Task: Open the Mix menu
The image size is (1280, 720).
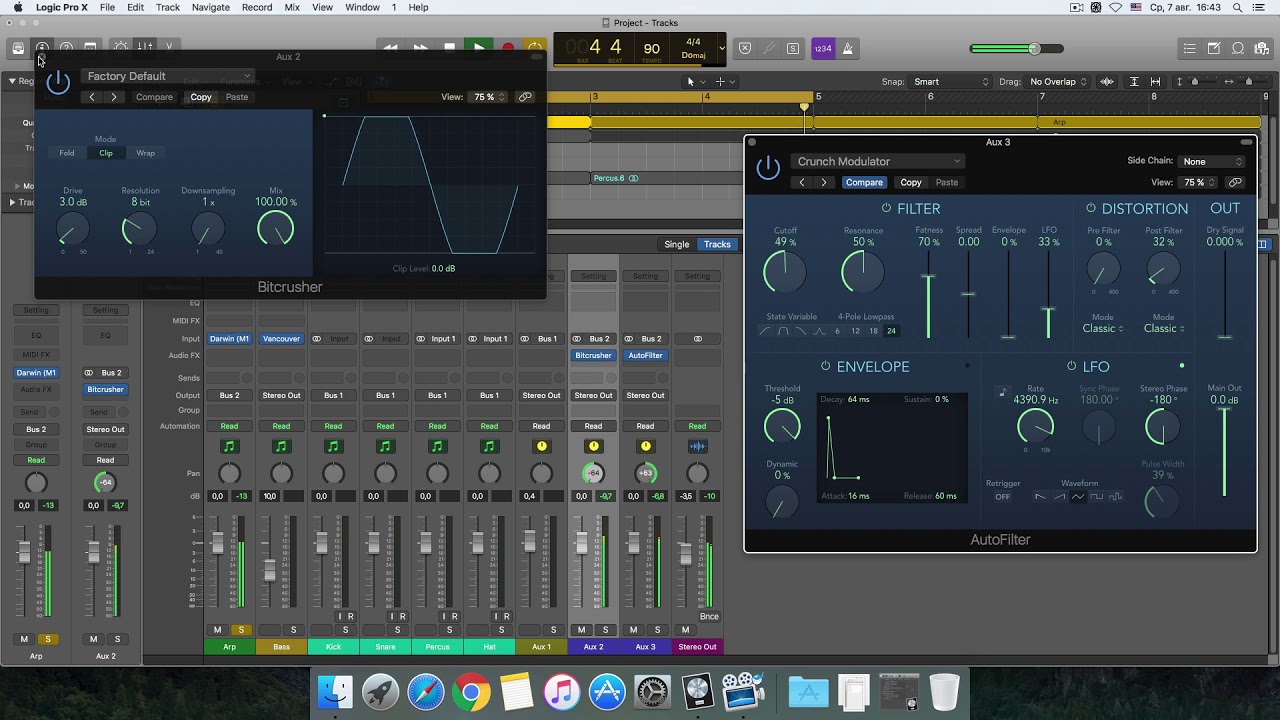Action: (x=292, y=7)
